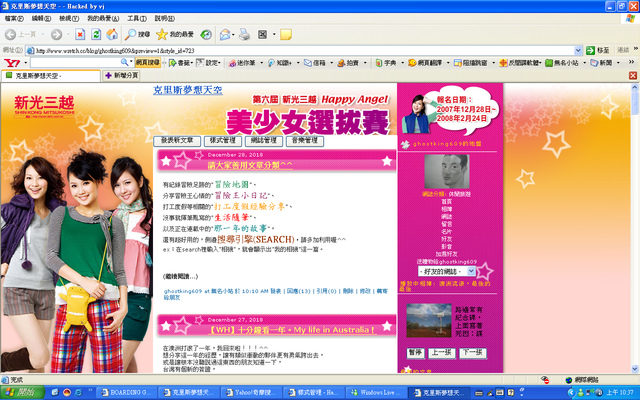
Task: Open the 克里斯夢想天空 blog title link
Action: [188, 90]
